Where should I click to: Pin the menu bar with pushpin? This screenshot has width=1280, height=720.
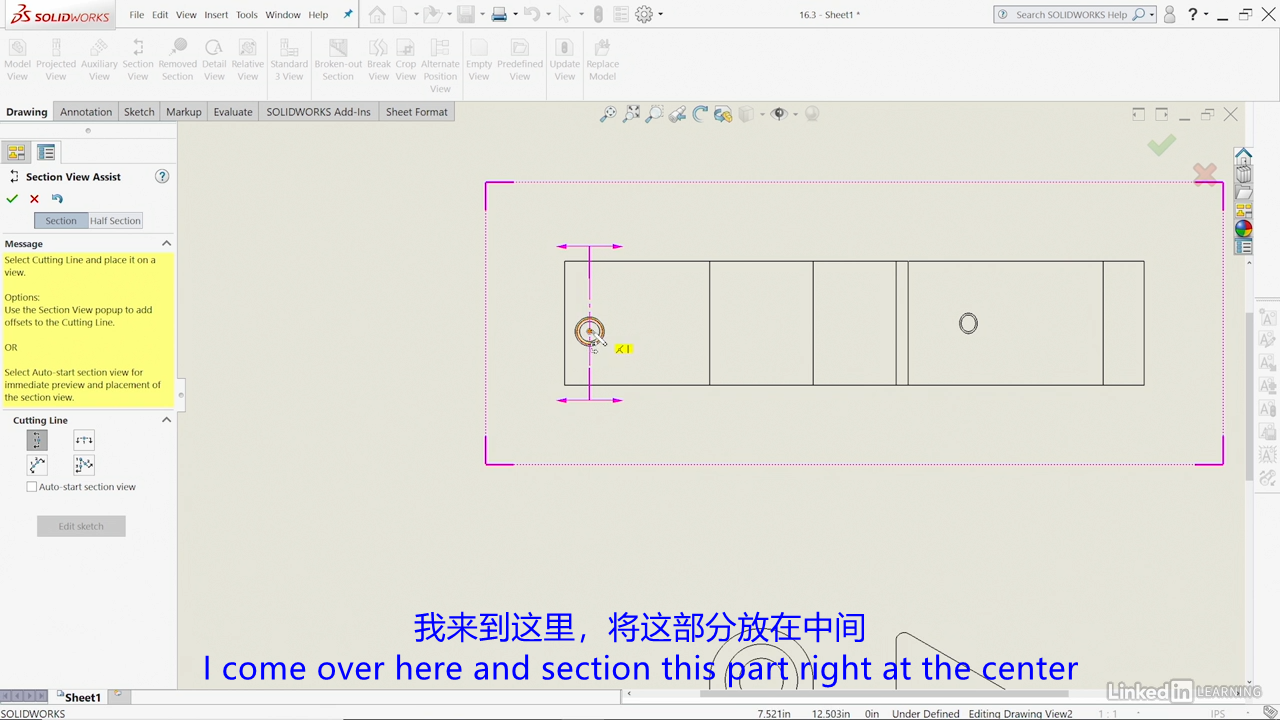pyautogui.click(x=348, y=14)
